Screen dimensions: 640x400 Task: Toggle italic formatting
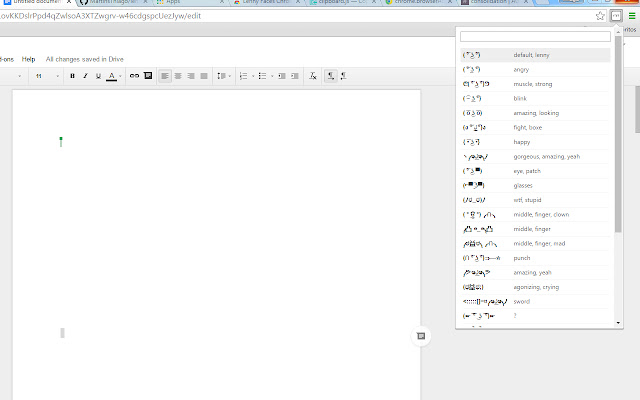(x=85, y=76)
